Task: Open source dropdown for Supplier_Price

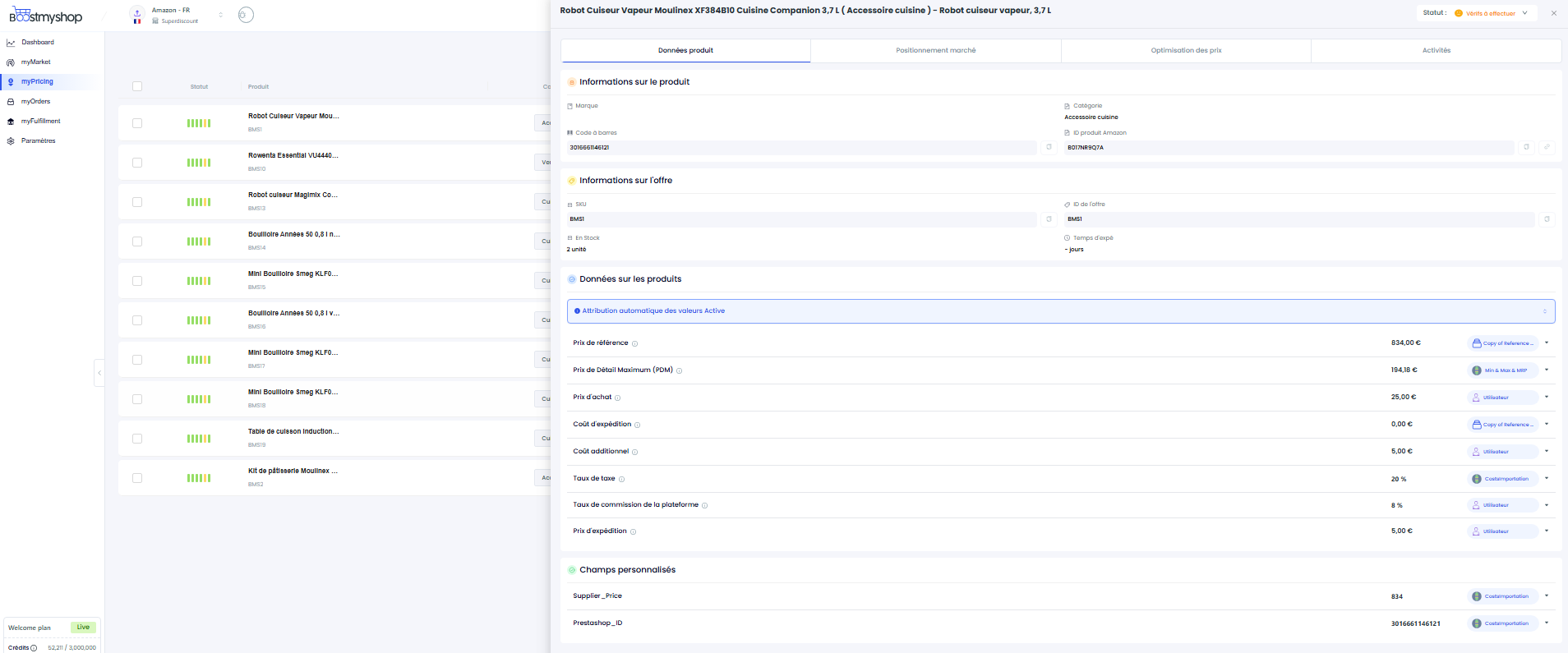Action: coord(1547,596)
